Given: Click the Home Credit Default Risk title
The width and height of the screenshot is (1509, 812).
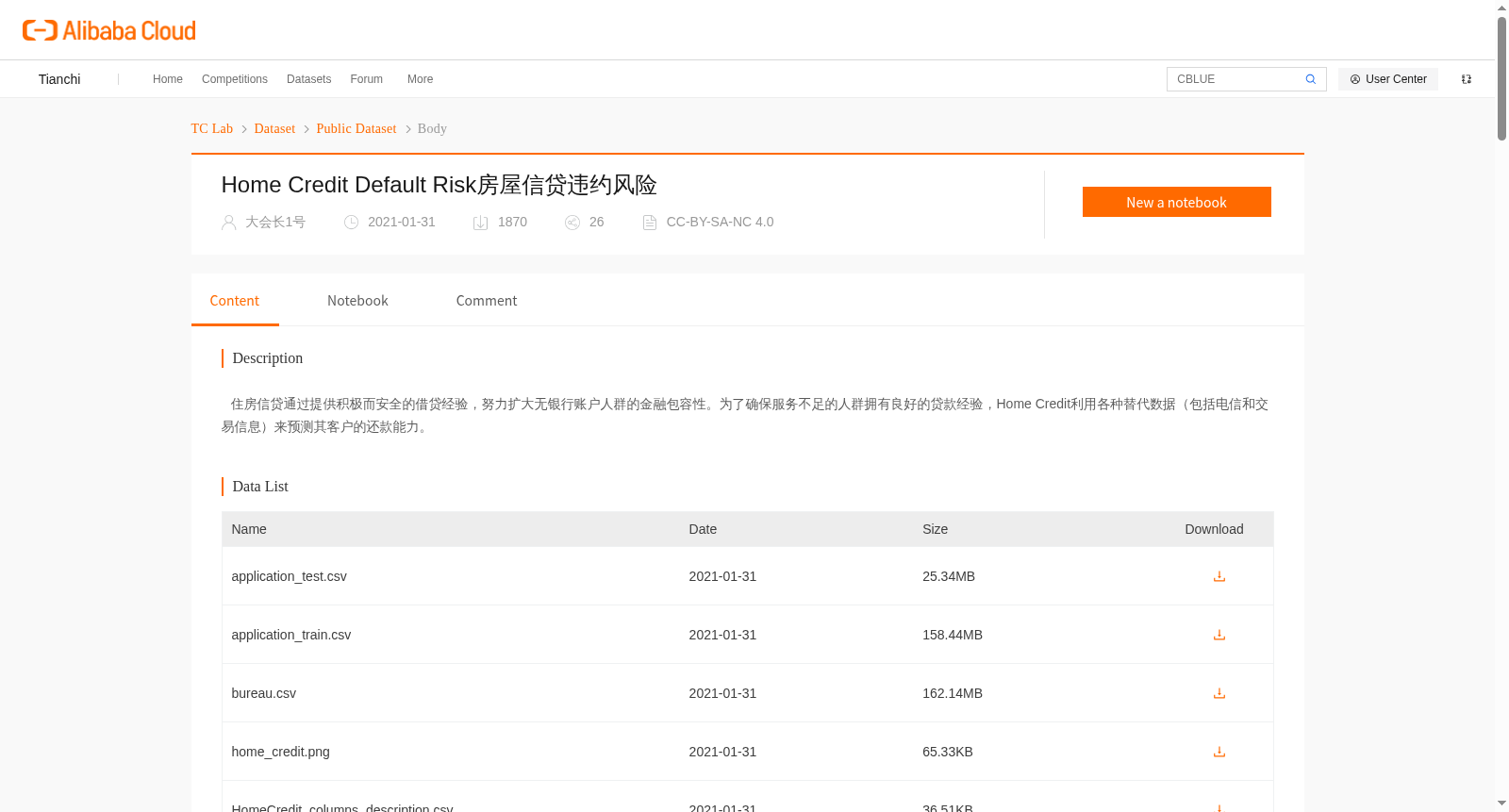Looking at the screenshot, I should click(x=439, y=185).
